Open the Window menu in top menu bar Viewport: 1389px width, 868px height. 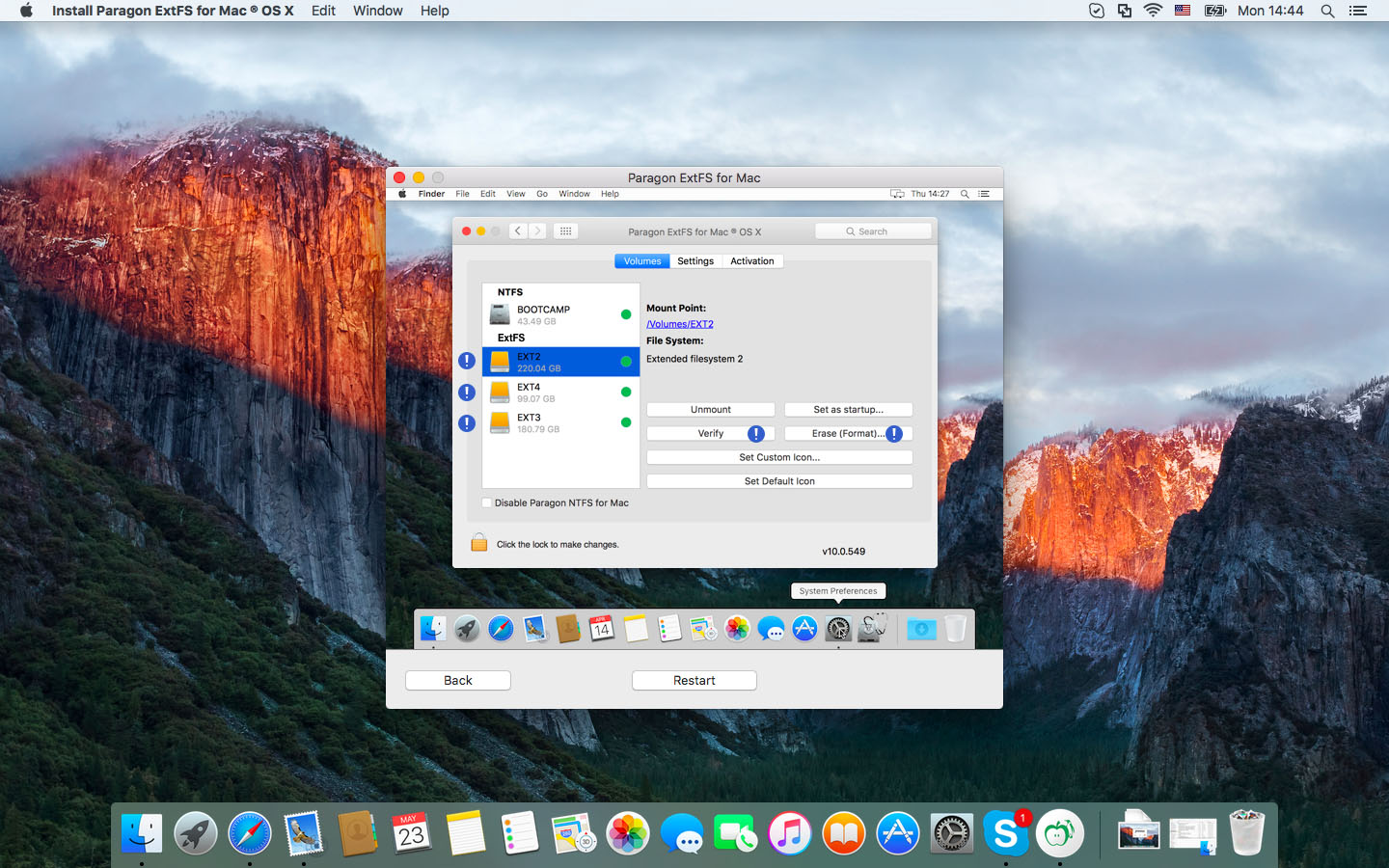click(x=377, y=11)
